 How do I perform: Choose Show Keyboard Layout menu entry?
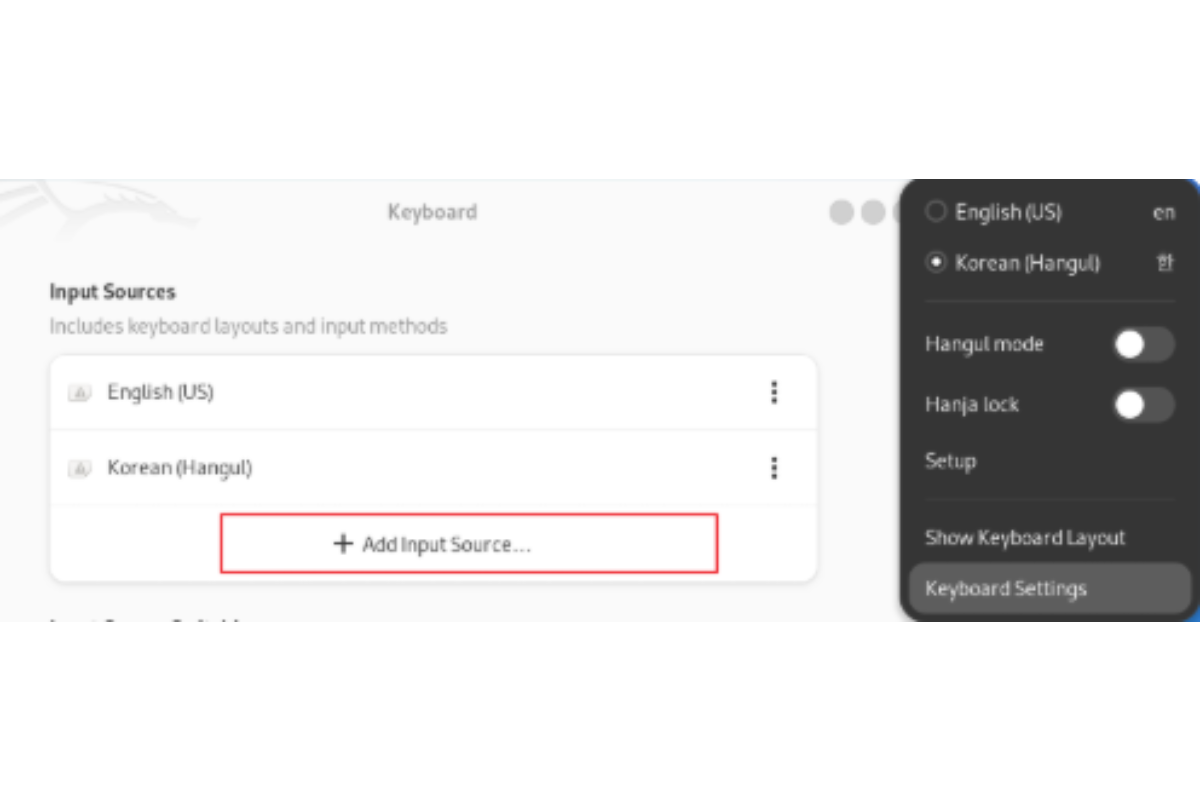pyautogui.click(x=1025, y=538)
